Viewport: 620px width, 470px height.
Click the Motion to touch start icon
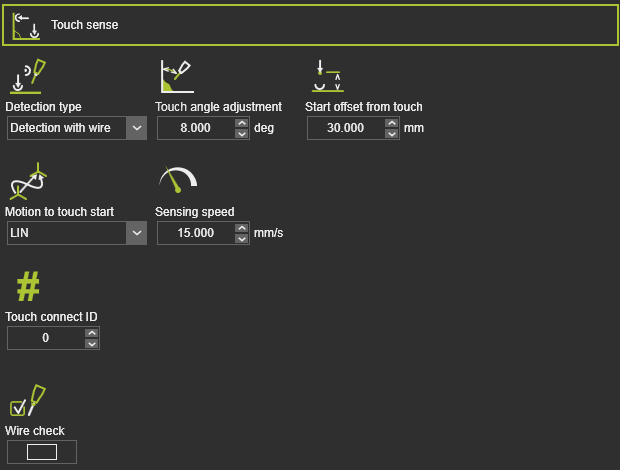coord(27,181)
